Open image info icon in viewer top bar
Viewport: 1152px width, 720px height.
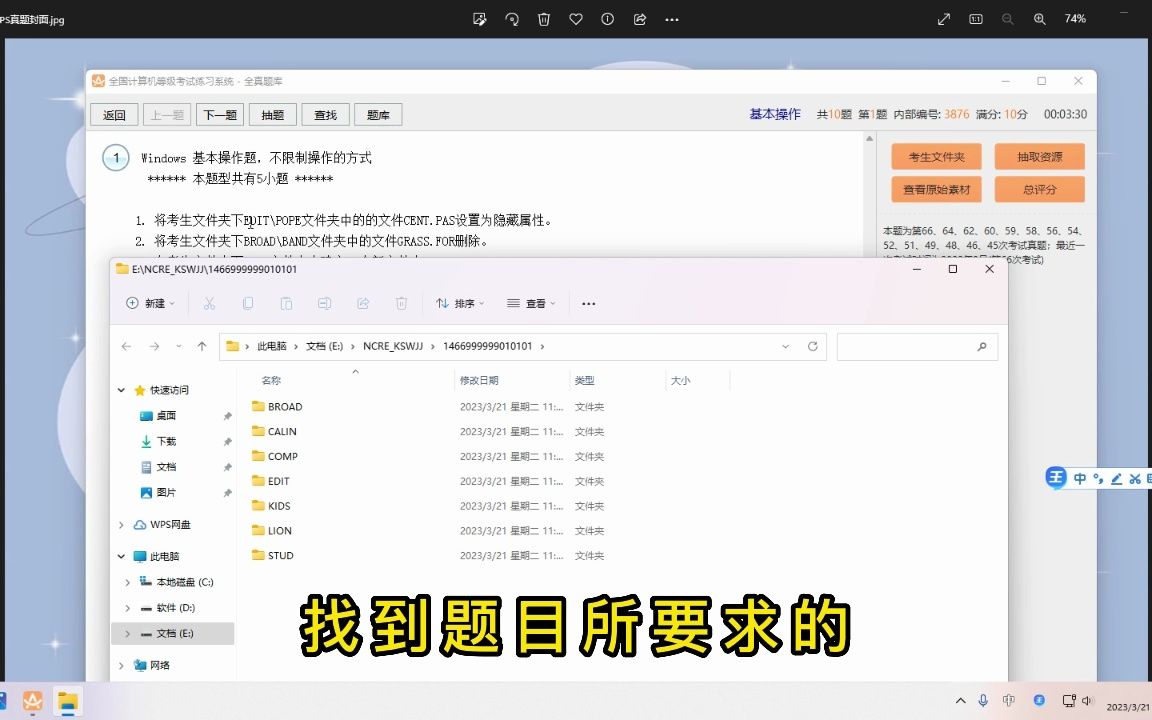[x=608, y=19]
